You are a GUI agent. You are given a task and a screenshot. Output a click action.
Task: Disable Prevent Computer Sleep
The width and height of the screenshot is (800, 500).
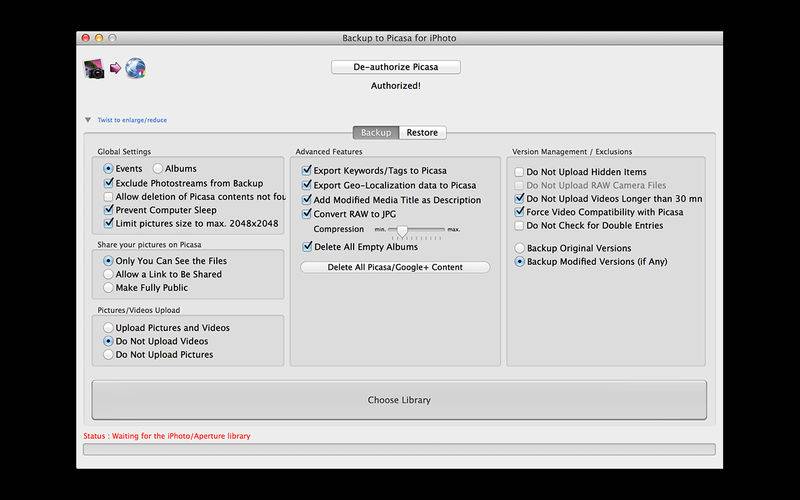[109, 209]
